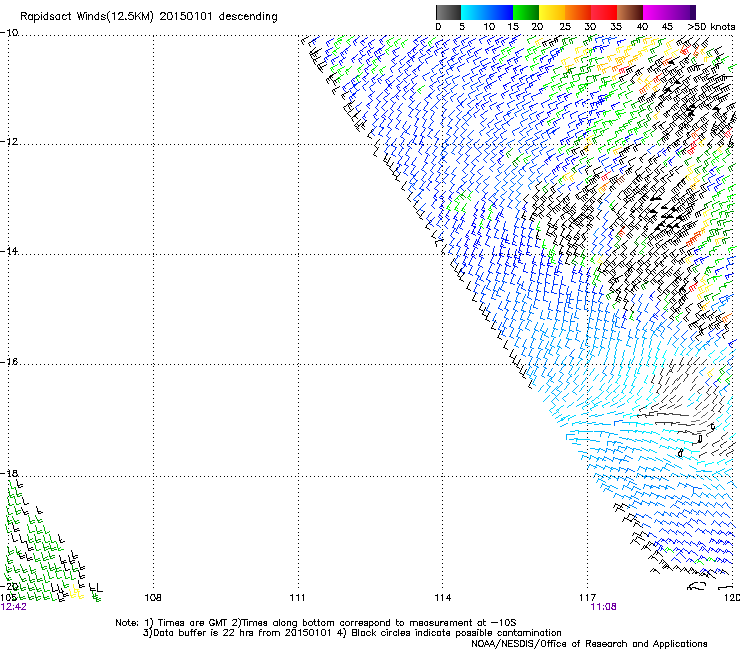Click the yellow 20-25 knots legend swatch
Viewport: 740px width, 650px height.
[552, 12]
